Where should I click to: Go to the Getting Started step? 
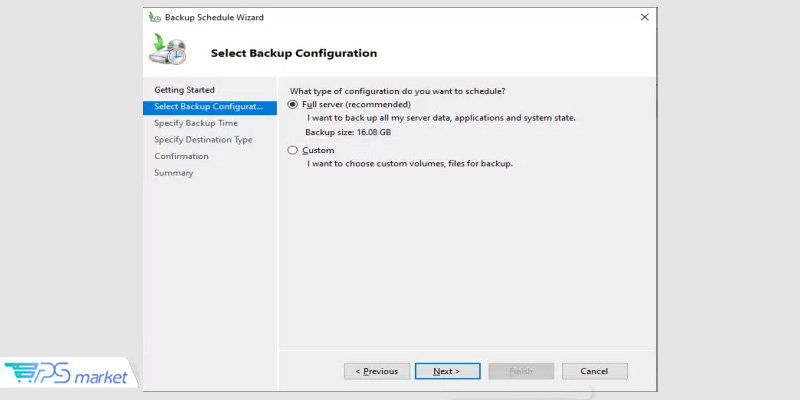(x=184, y=90)
